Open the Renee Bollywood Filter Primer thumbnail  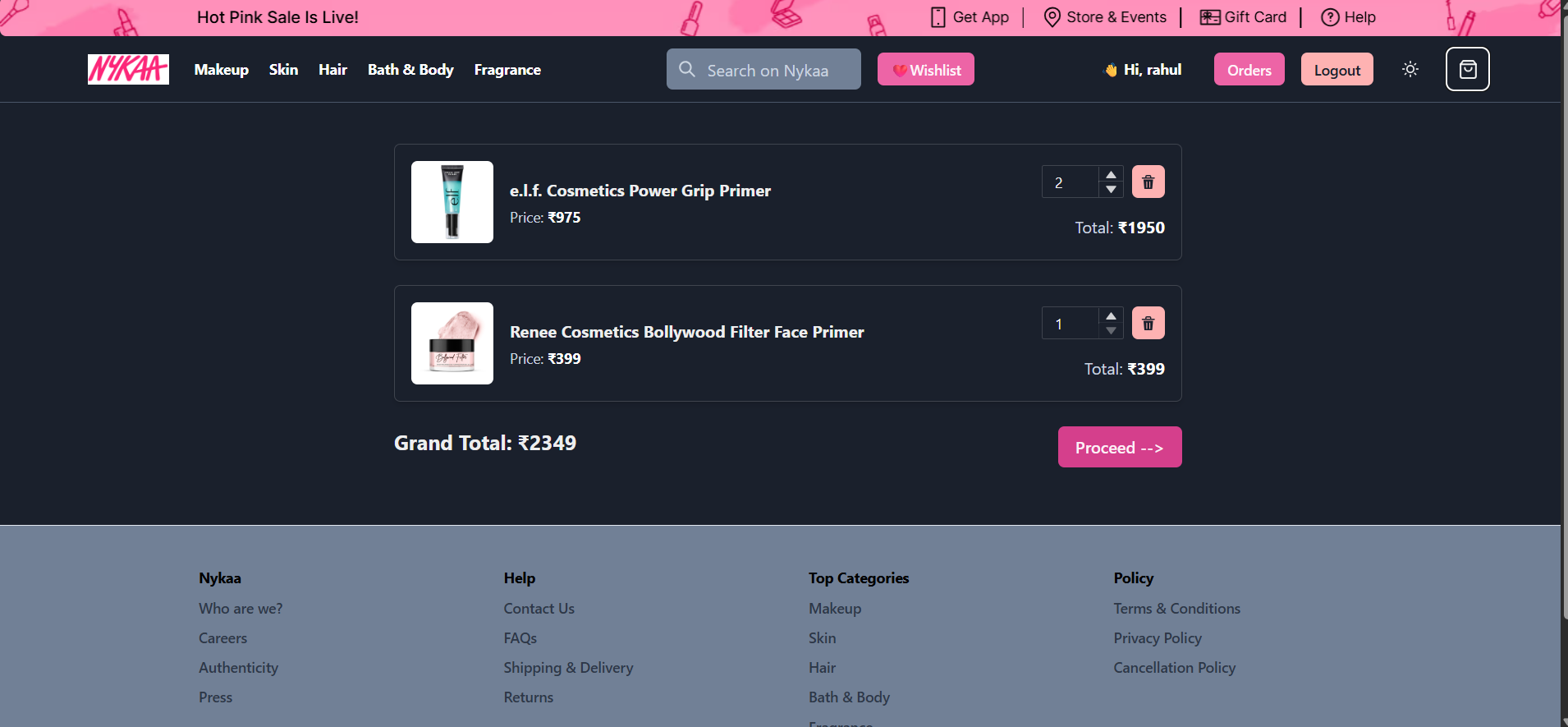click(452, 343)
